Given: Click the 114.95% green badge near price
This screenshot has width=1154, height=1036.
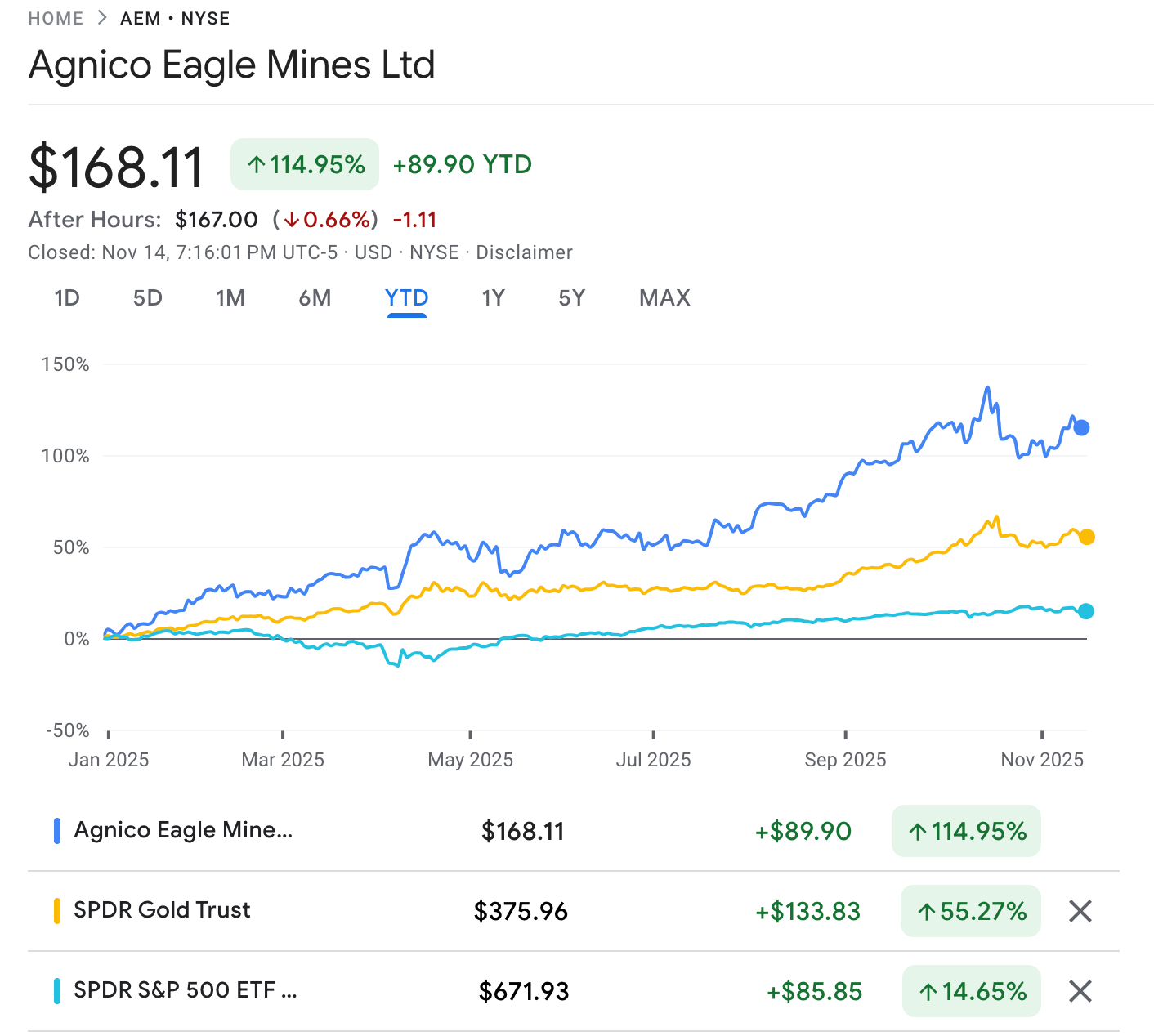Looking at the screenshot, I should (305, 164).
